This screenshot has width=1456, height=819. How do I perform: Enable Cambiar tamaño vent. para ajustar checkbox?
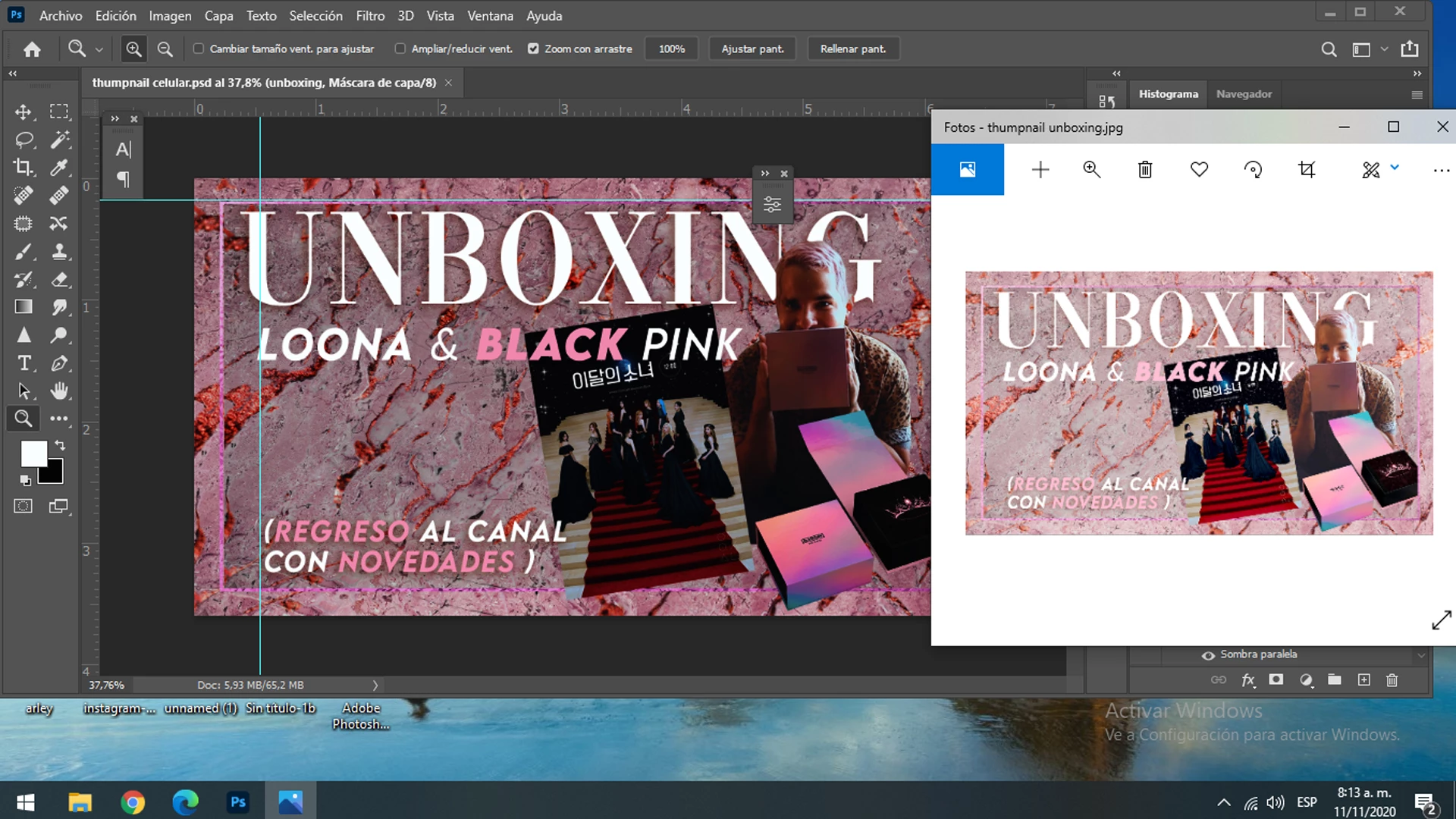[x=199, y=49]
